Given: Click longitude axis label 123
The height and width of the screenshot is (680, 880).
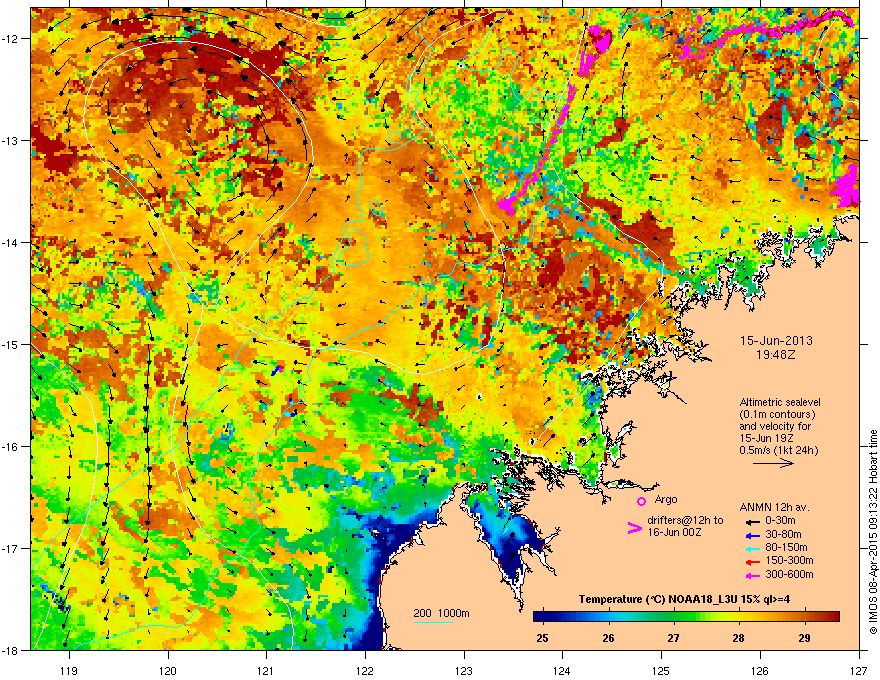Looking at the screenshot, I should (464, 670).
